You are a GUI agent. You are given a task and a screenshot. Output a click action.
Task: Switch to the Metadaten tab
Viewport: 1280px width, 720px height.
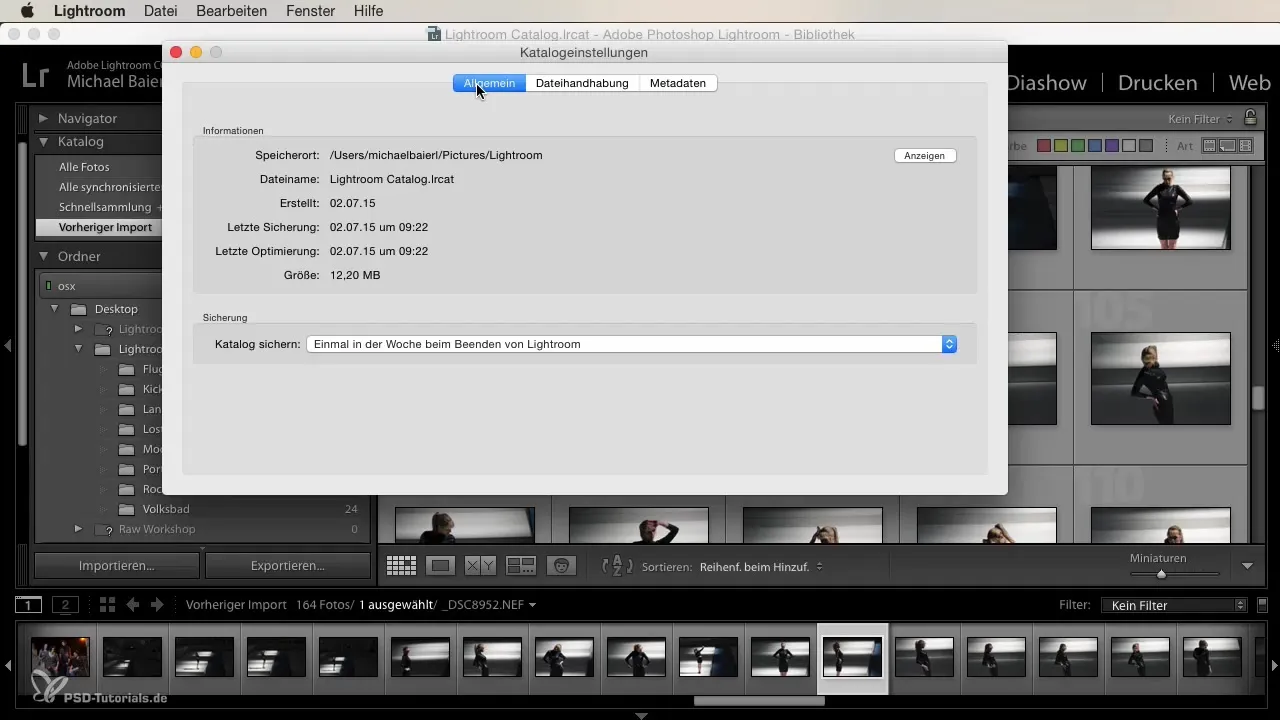(x=678, y=83)
